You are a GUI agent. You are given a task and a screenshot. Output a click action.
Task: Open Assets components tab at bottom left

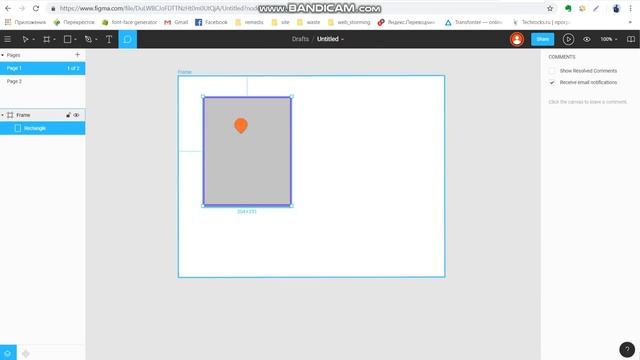[26, 353]
